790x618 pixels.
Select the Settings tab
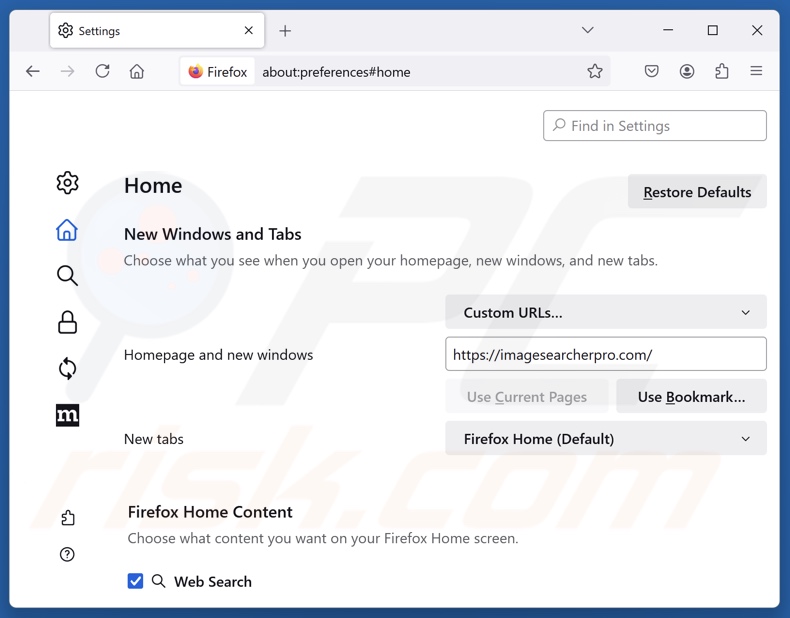(x=157, y=31)
